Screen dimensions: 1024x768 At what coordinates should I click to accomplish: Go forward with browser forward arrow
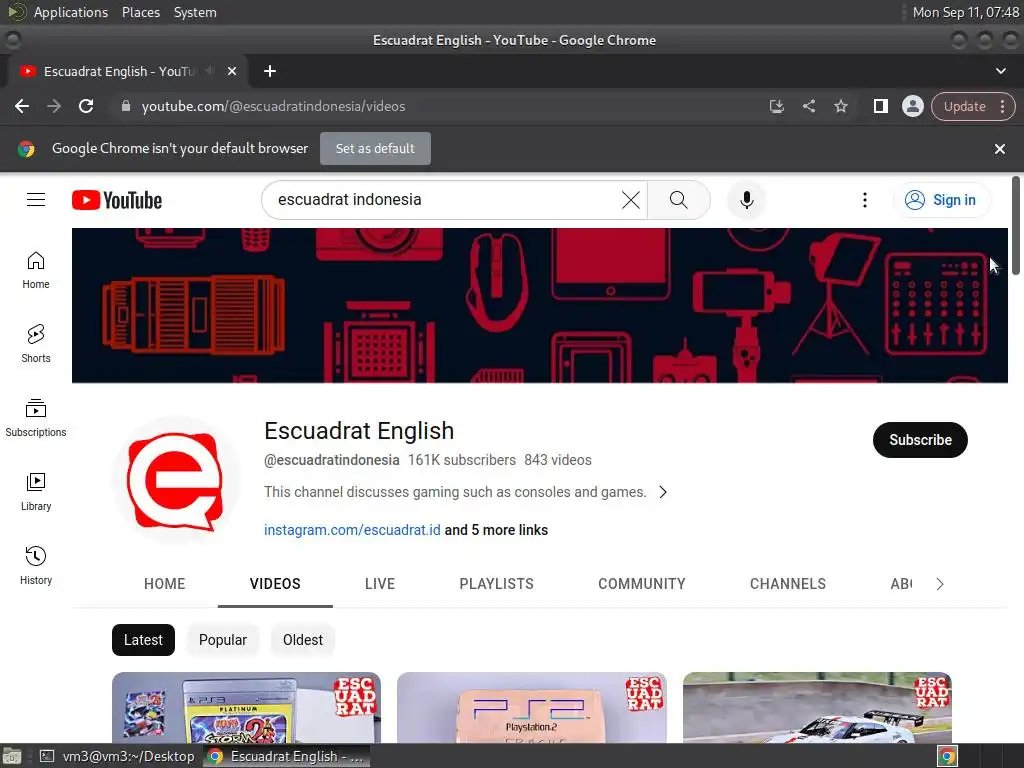click(54, 106)
